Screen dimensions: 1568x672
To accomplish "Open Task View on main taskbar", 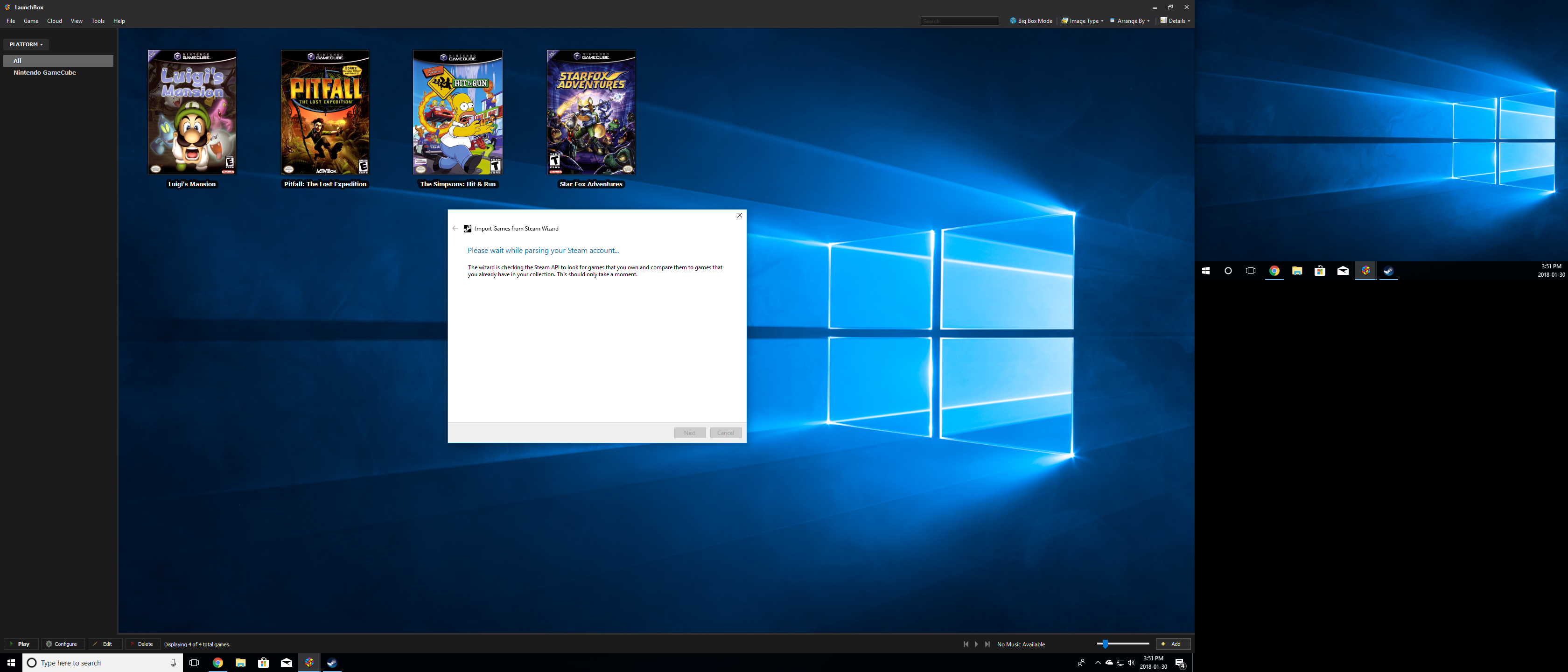I will [194, 663].
